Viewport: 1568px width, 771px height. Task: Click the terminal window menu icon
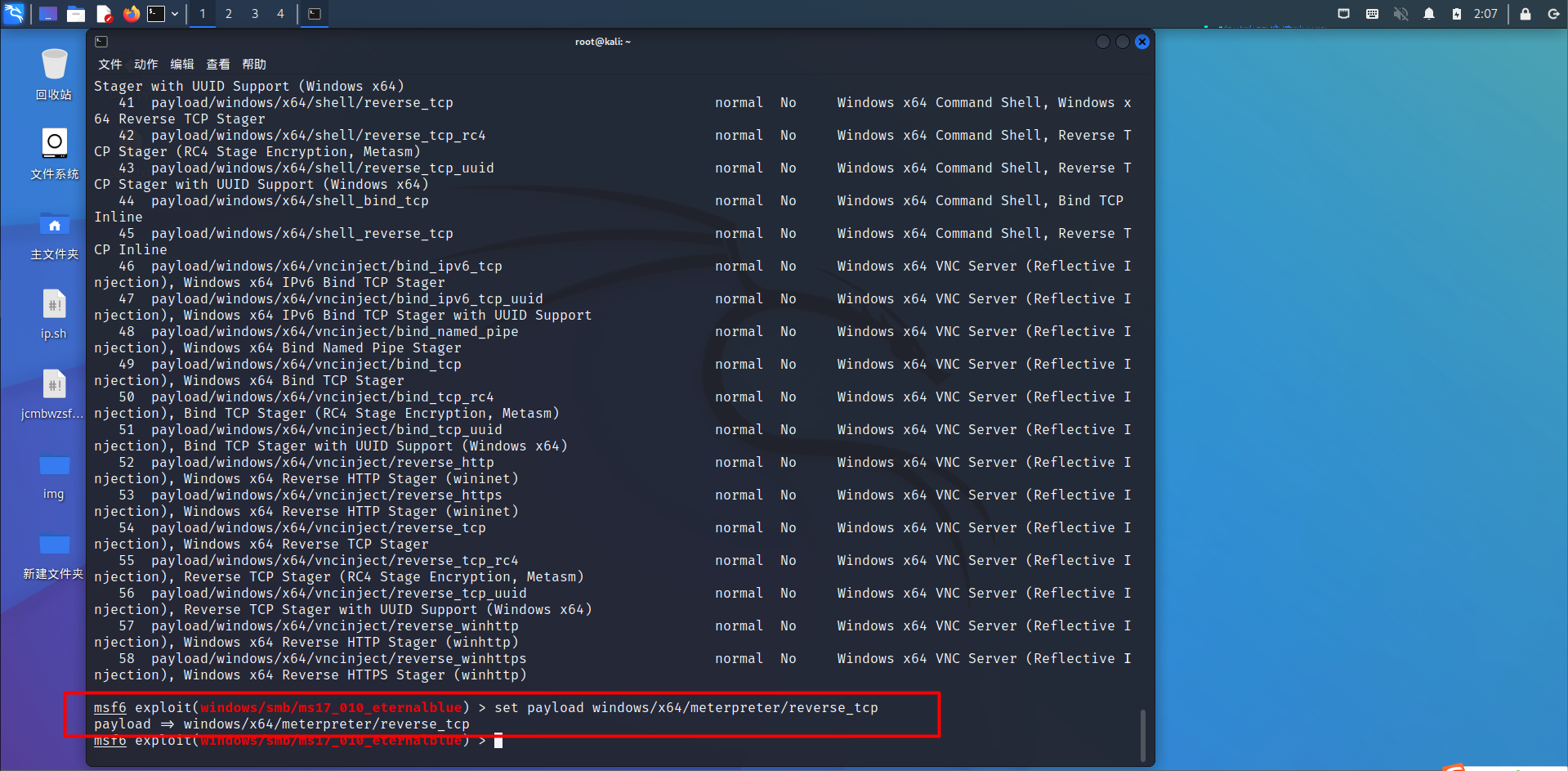pyautogui.click(x=101, y=42)
